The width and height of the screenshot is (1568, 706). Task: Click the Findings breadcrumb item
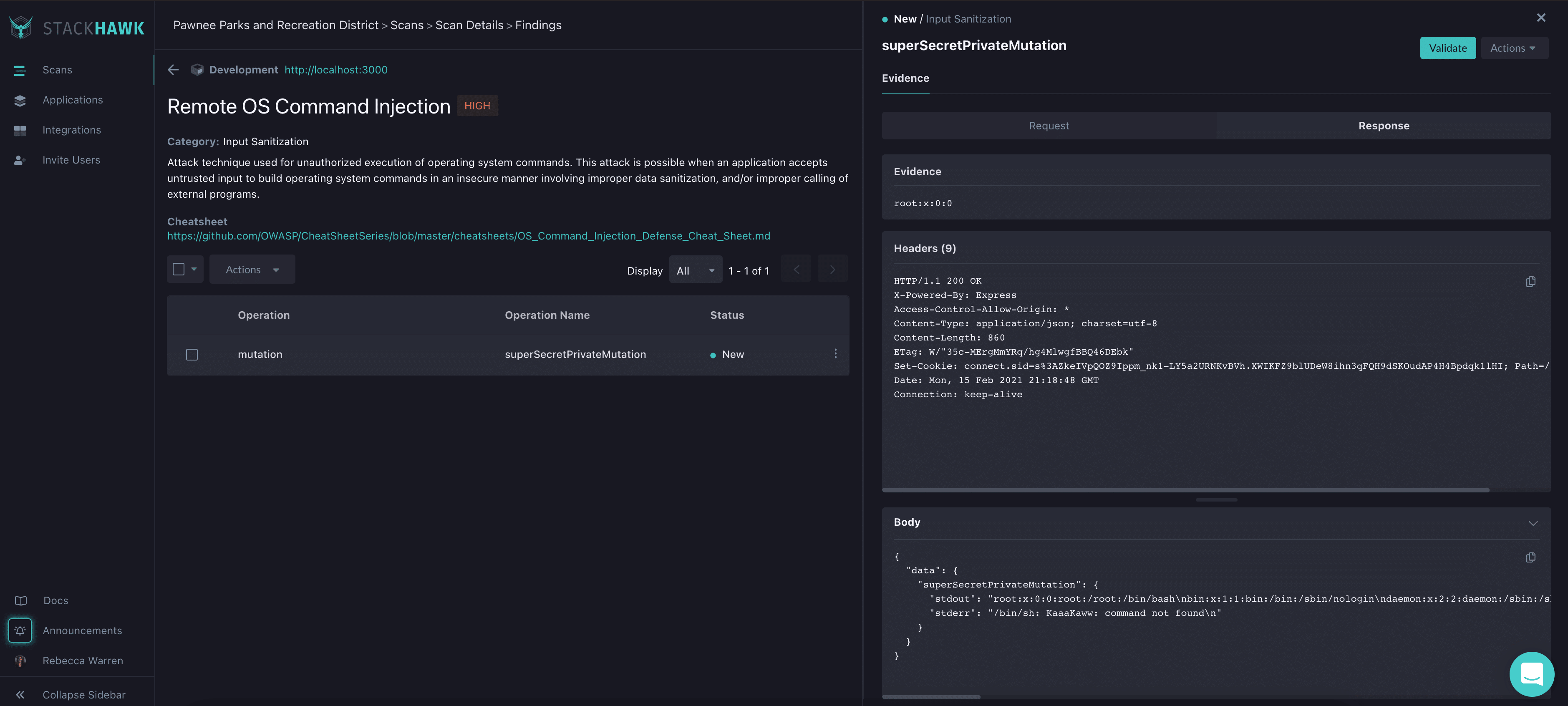click(538, 25)
